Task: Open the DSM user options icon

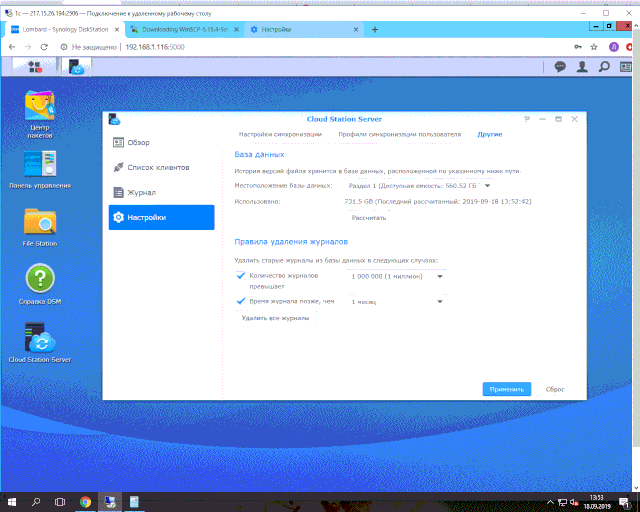Action: pos(582,67)
